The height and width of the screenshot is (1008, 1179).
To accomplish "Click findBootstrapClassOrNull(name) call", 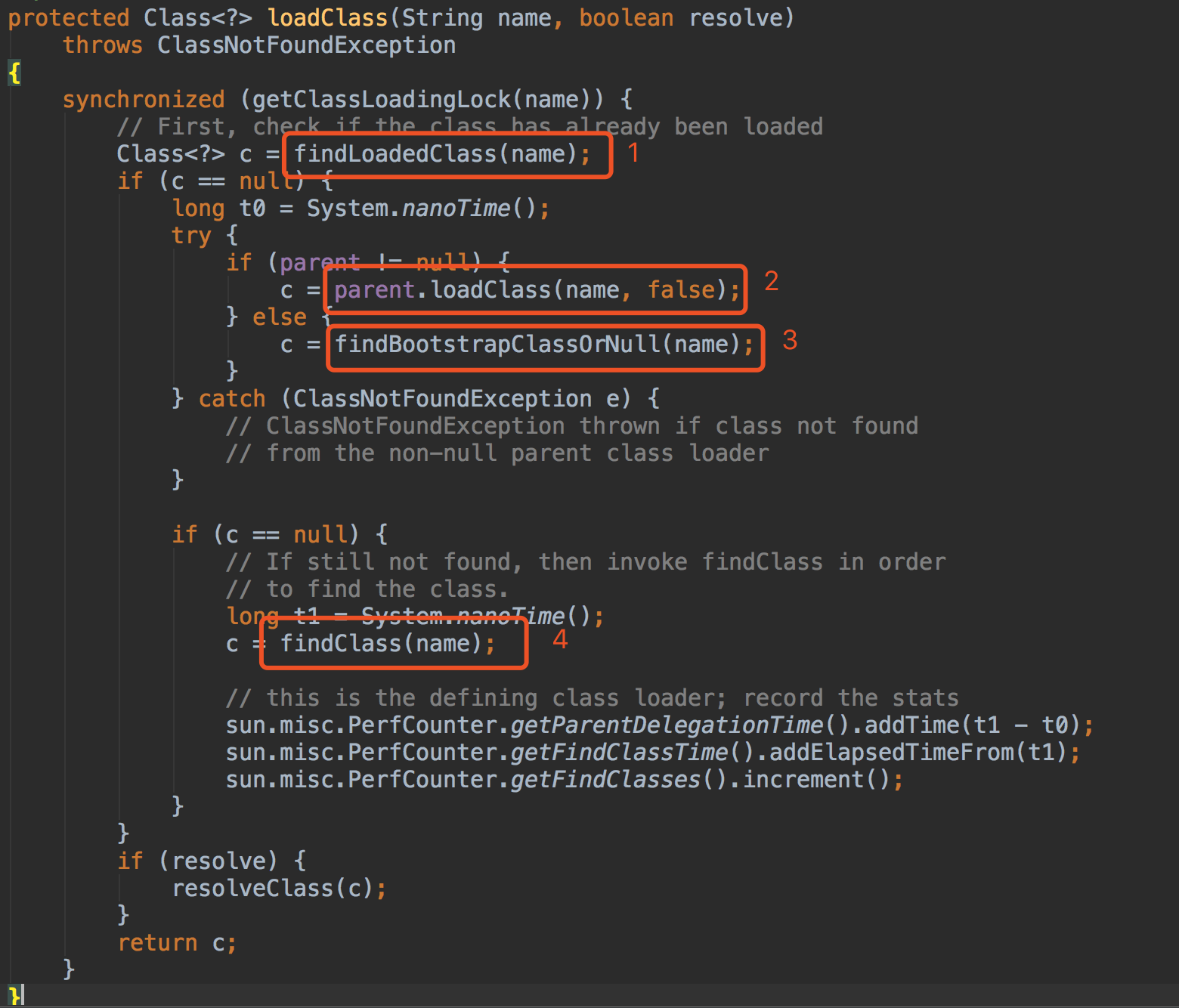I will pyautogui.click(x=537, y=344).
